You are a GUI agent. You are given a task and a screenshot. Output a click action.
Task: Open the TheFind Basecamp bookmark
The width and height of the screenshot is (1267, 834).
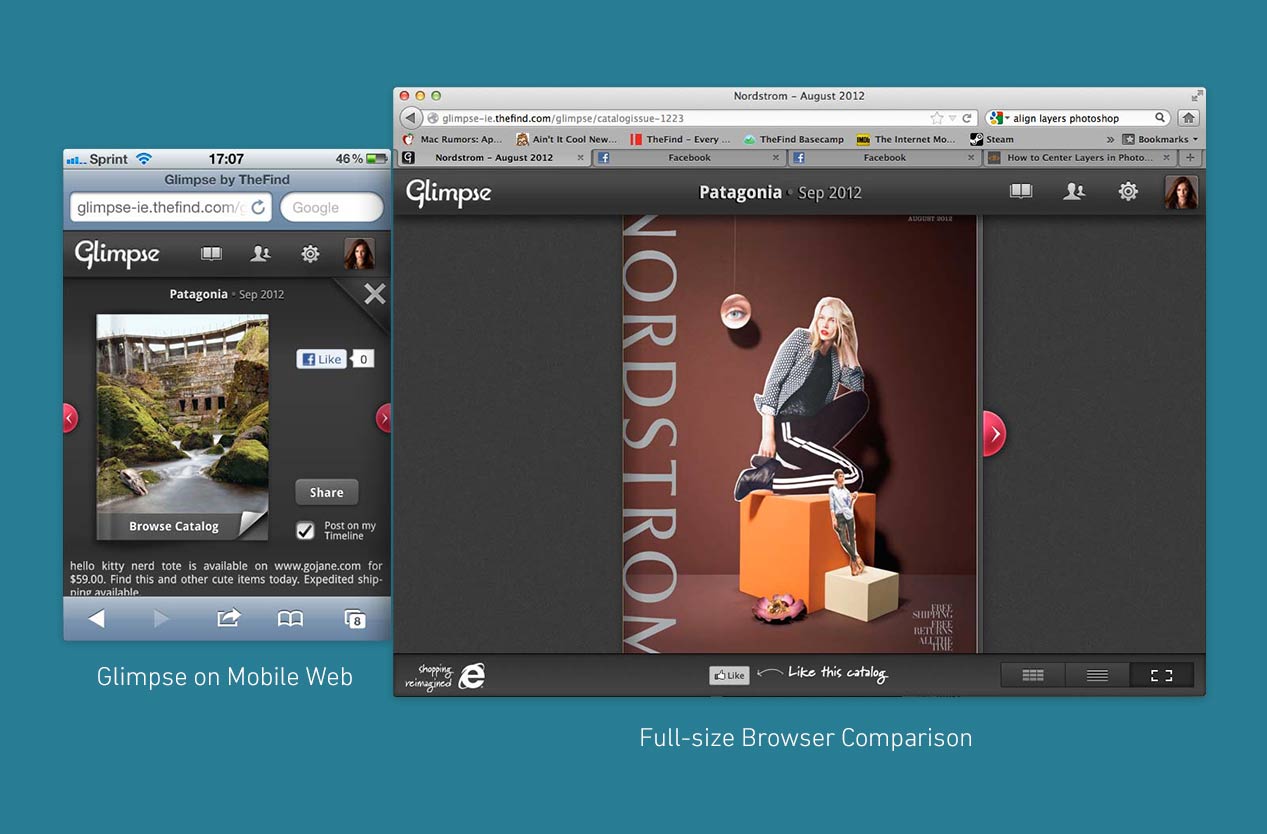[x=793, y=140]
